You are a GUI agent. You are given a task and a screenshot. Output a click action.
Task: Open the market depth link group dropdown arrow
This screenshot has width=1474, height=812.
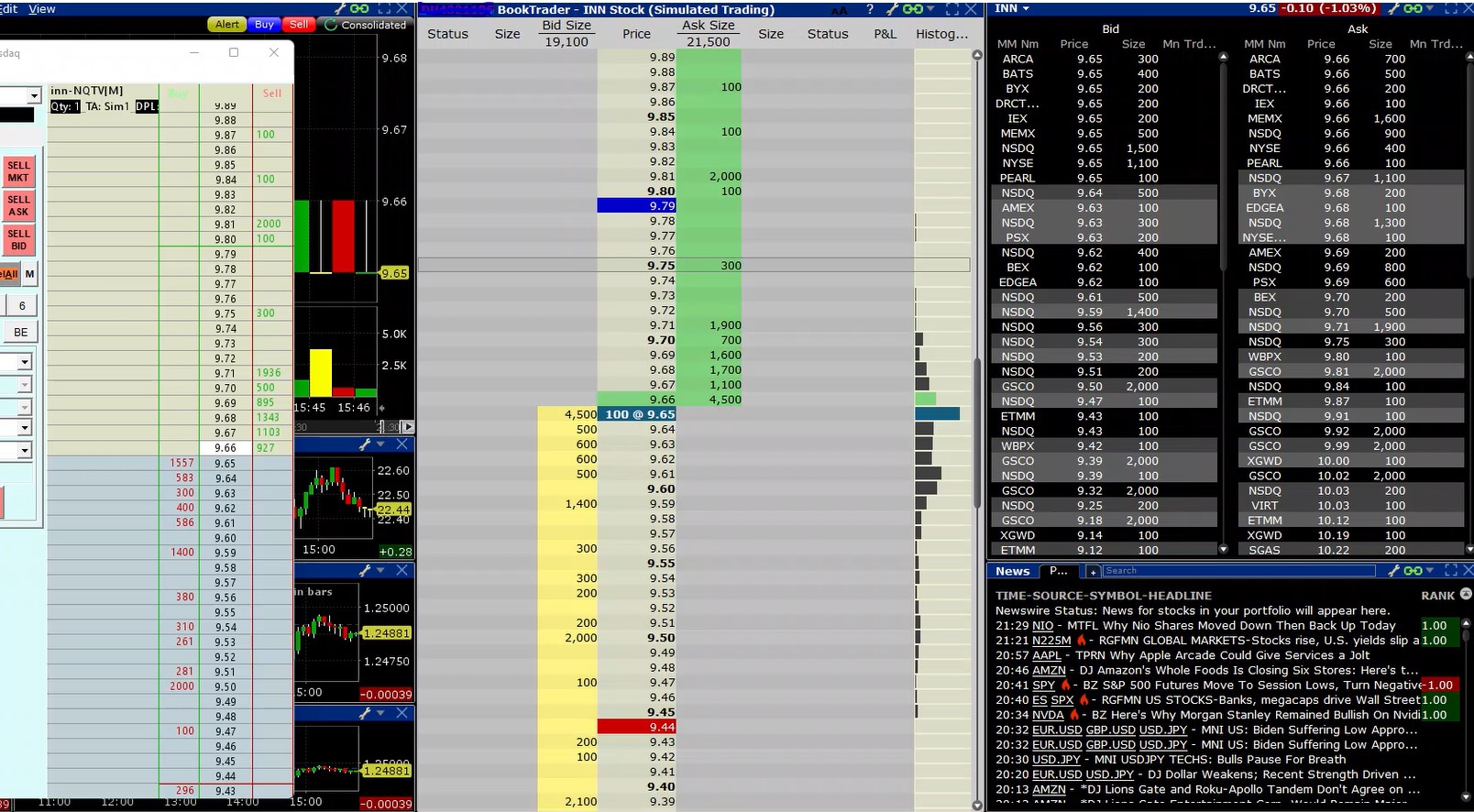pyautogui.click(x=1431, y=8)
